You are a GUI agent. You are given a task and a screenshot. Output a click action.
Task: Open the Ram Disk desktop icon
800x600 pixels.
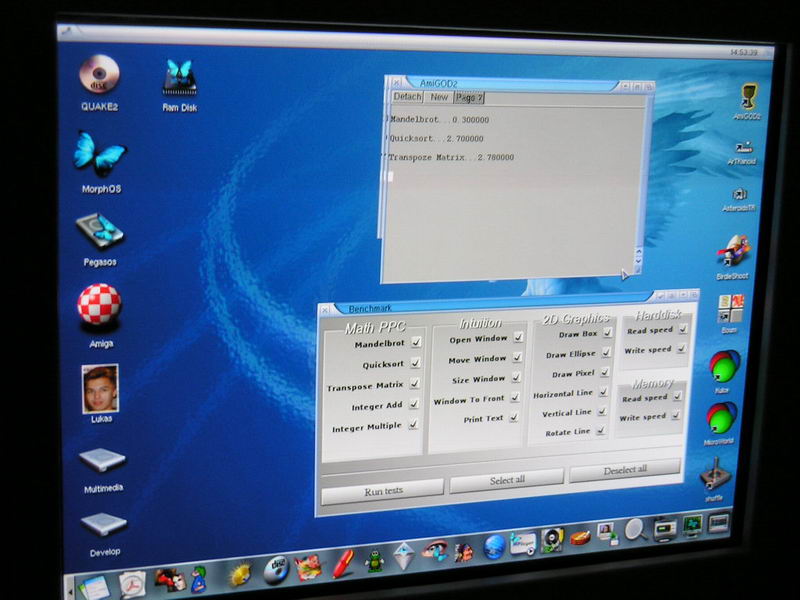[179, 78]
